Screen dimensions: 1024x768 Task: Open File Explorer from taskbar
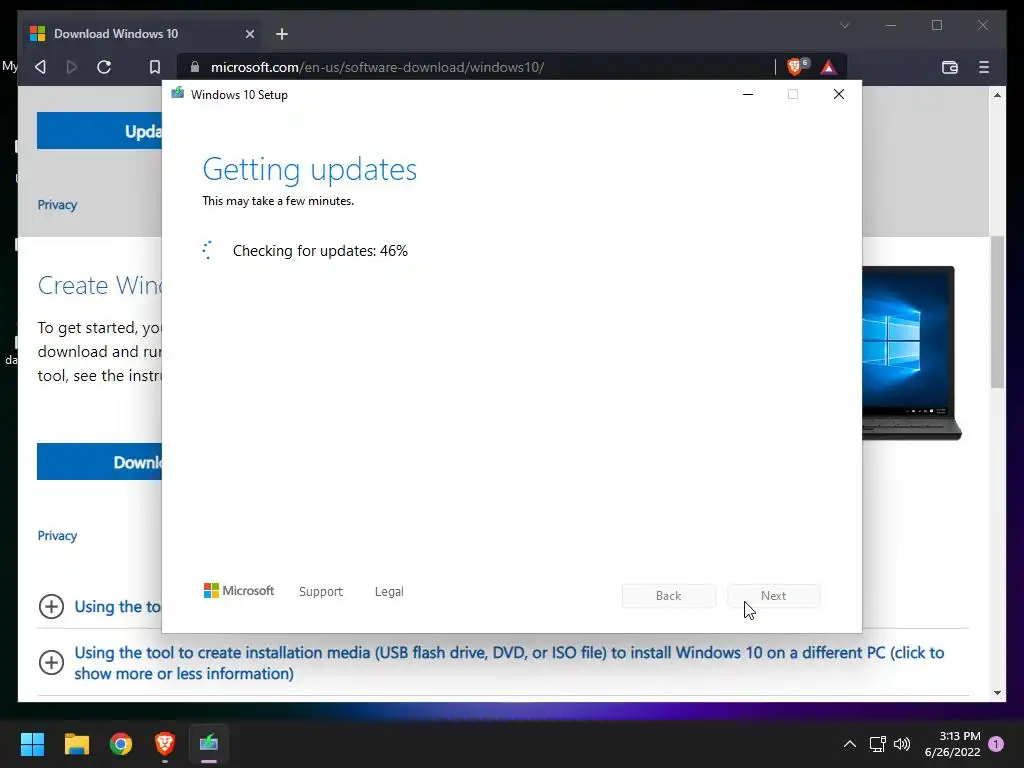tap(76, 744)
